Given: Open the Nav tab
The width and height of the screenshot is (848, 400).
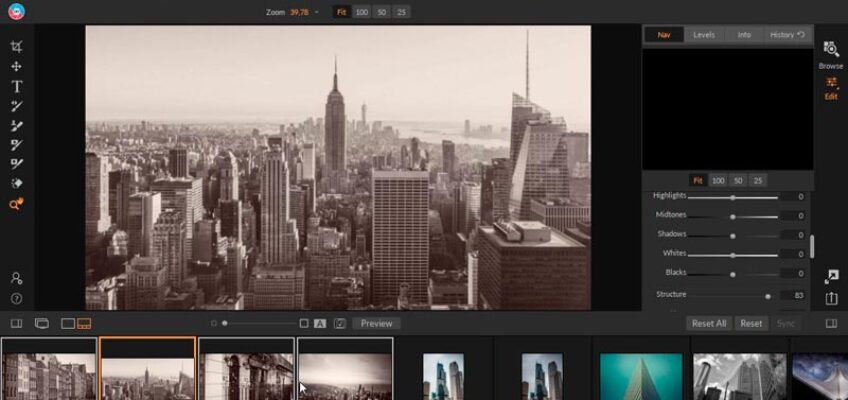Looking at the screenshot, I should tap(664, 35).
